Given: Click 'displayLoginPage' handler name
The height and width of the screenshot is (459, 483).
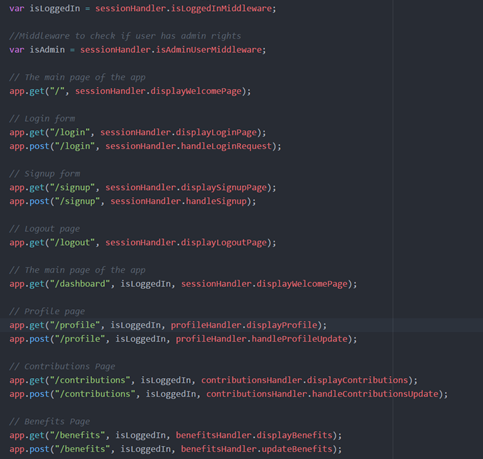Looking at the screenshot, I should pyautogui.click(x=216, y=133).
